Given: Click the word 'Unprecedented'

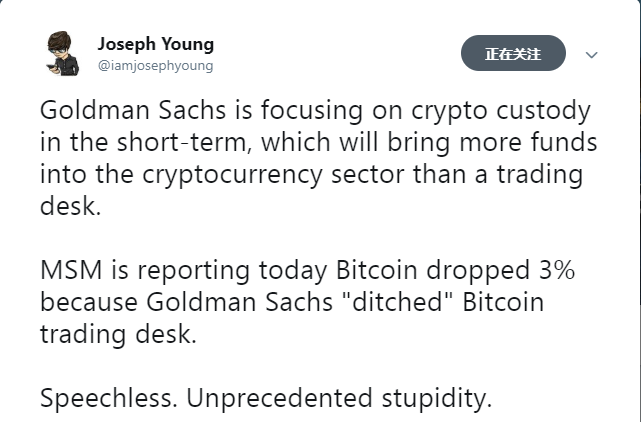Looking at the screenshot, I should (x=279, y=398).
